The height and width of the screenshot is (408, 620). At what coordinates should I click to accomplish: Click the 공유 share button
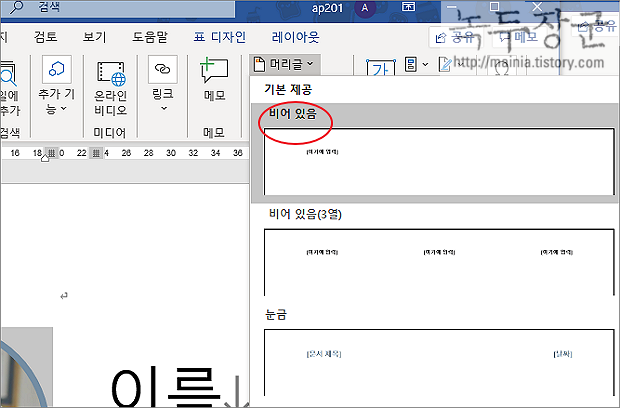tap(455, 37)
